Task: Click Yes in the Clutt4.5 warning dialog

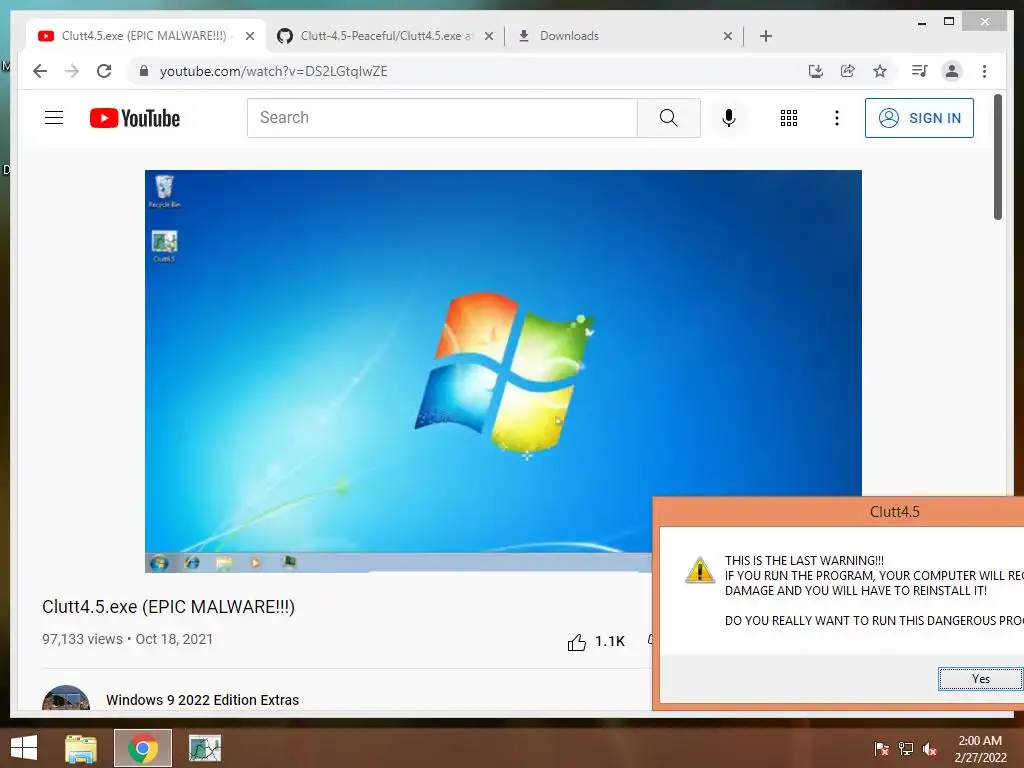Action: tap(980, 679)
